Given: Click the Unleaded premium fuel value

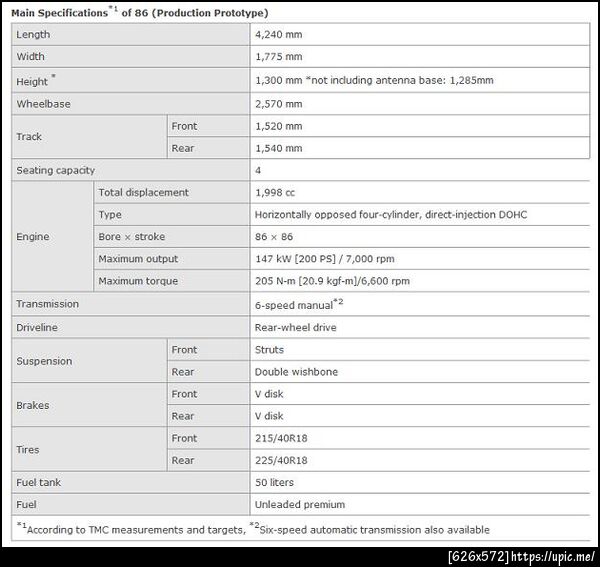Looking at the screenshot, I should pos(300,504).
